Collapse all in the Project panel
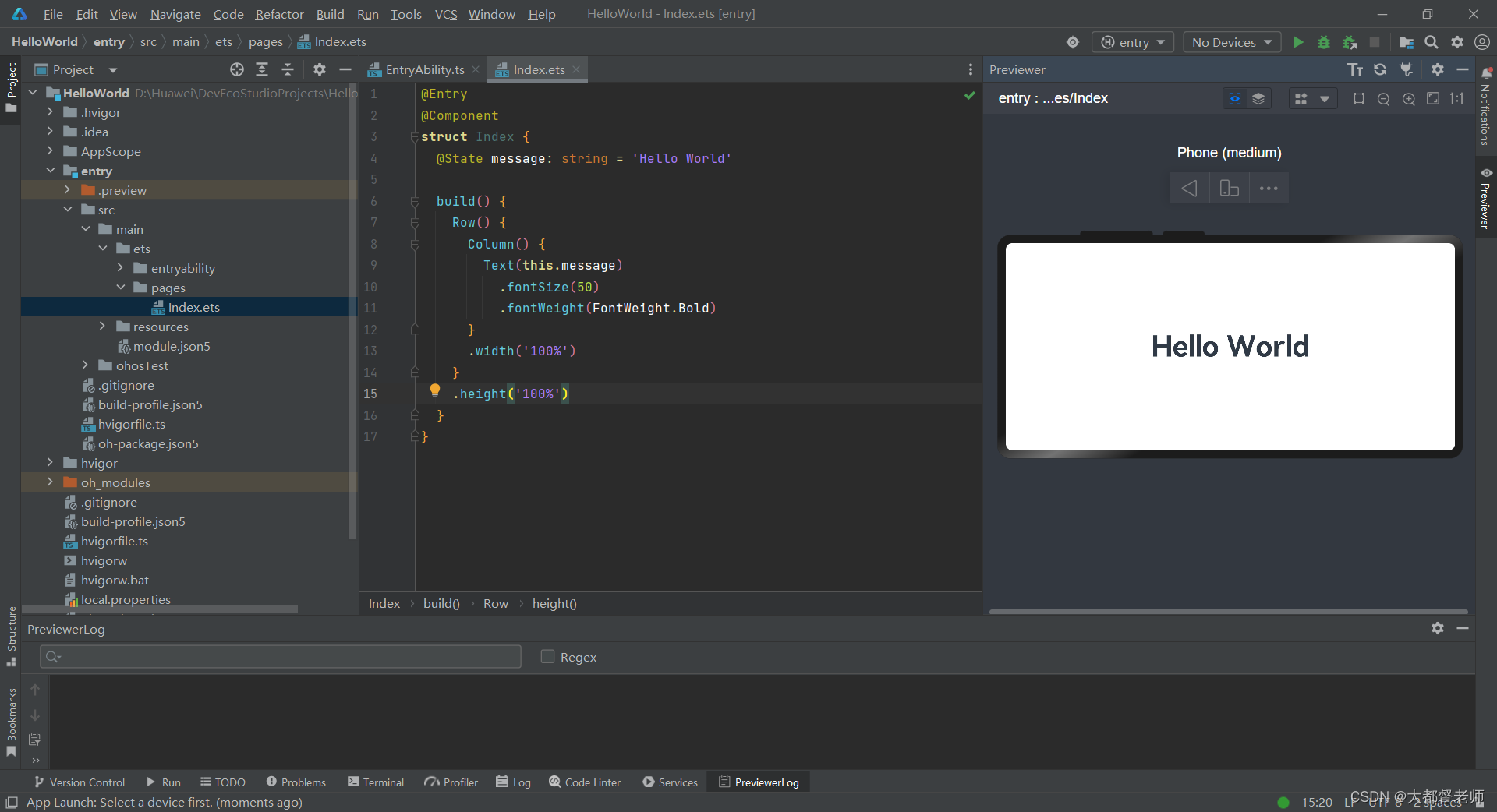This screenshot has height=812, width=1497. point(288,69)
